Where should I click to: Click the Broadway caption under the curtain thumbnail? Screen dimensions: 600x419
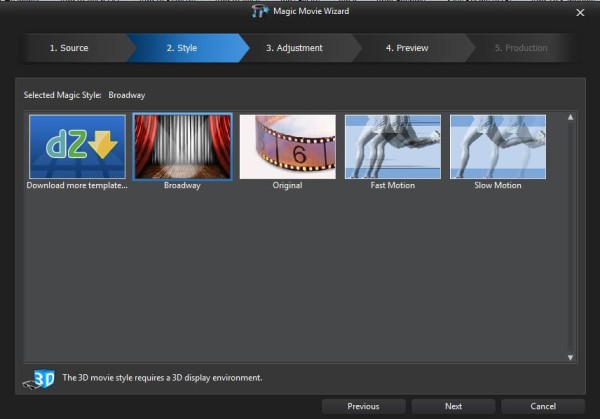[182, 186]
